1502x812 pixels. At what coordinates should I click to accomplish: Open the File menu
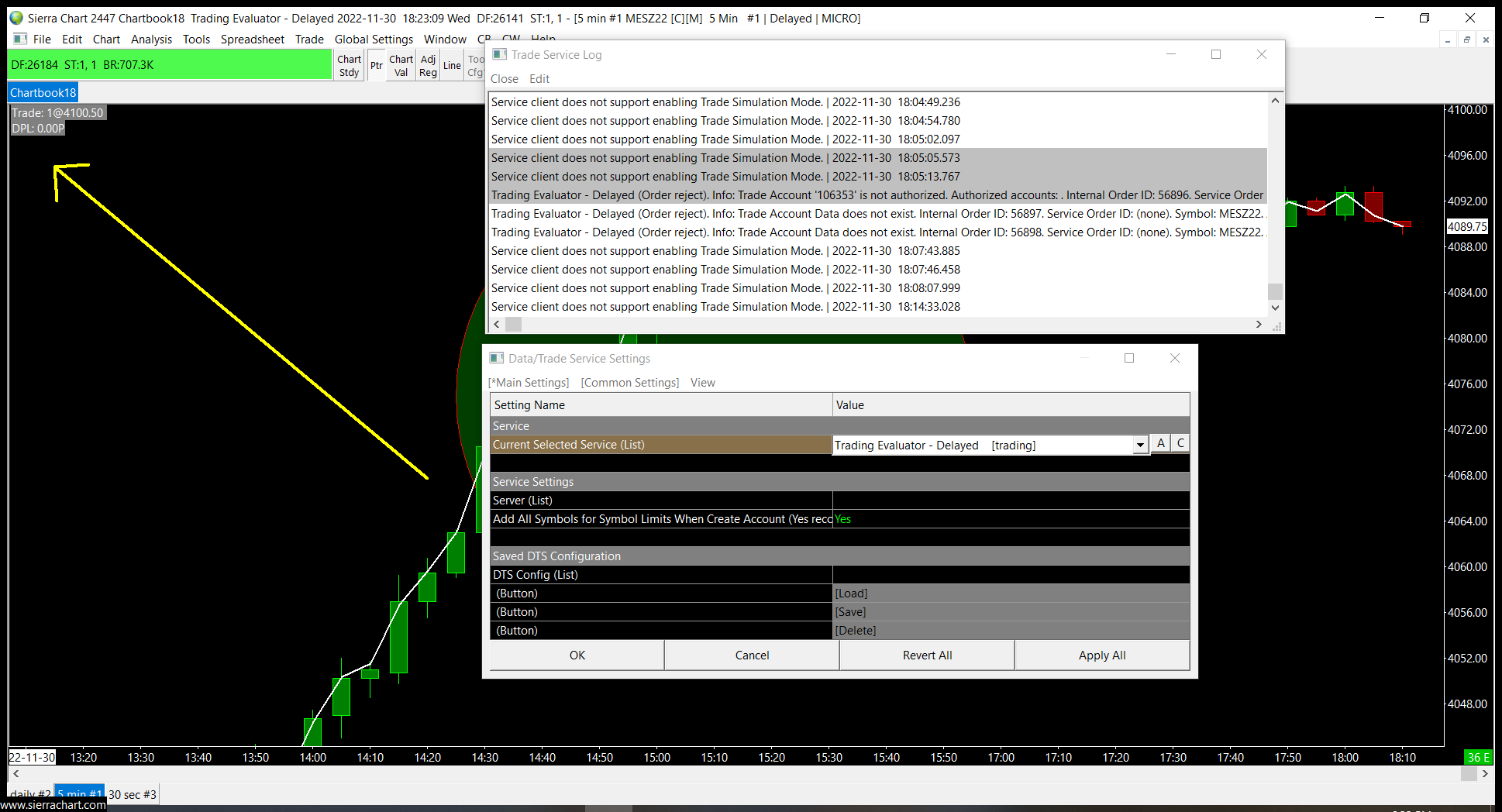42,40
